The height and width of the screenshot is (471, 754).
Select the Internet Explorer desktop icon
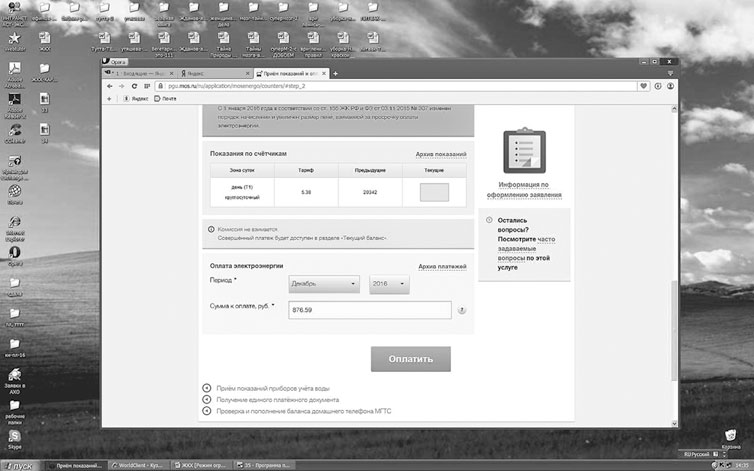click(15, 228)
